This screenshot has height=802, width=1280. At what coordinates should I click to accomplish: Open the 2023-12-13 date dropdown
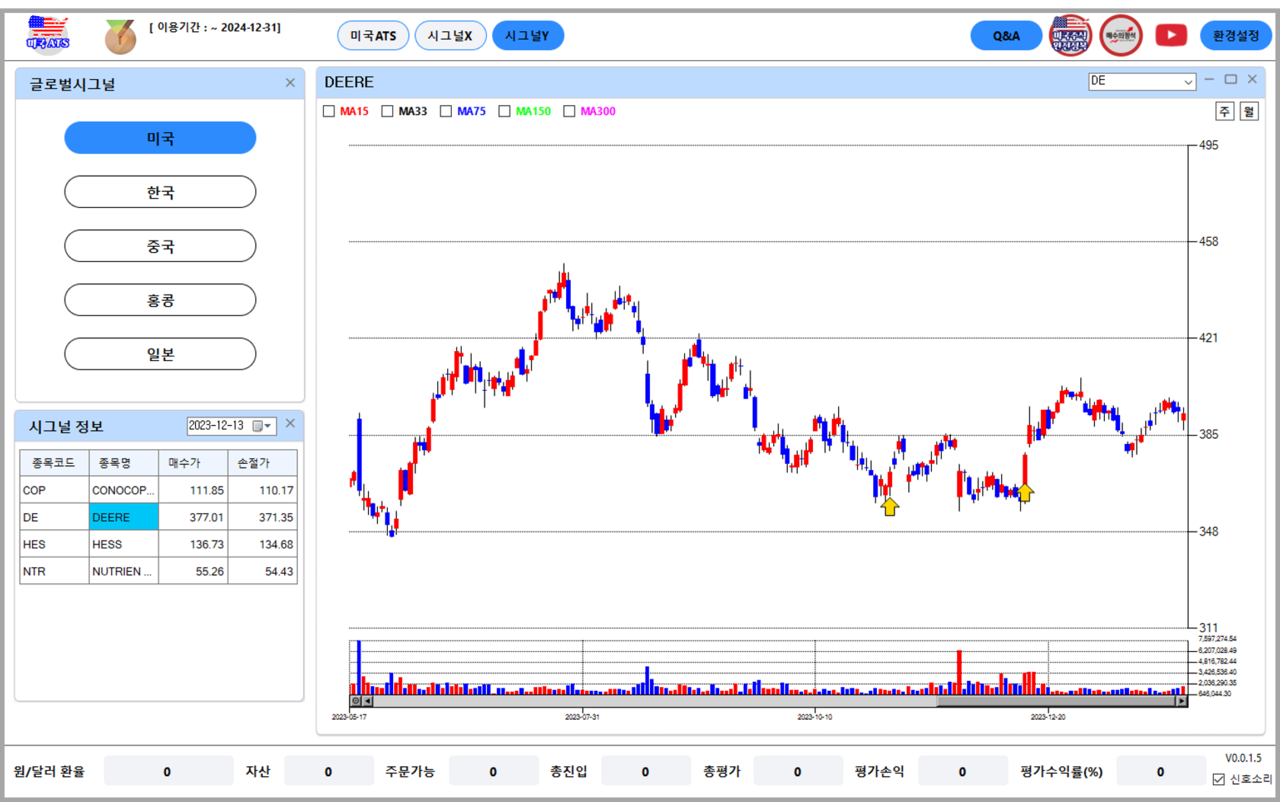coord(268,426)
